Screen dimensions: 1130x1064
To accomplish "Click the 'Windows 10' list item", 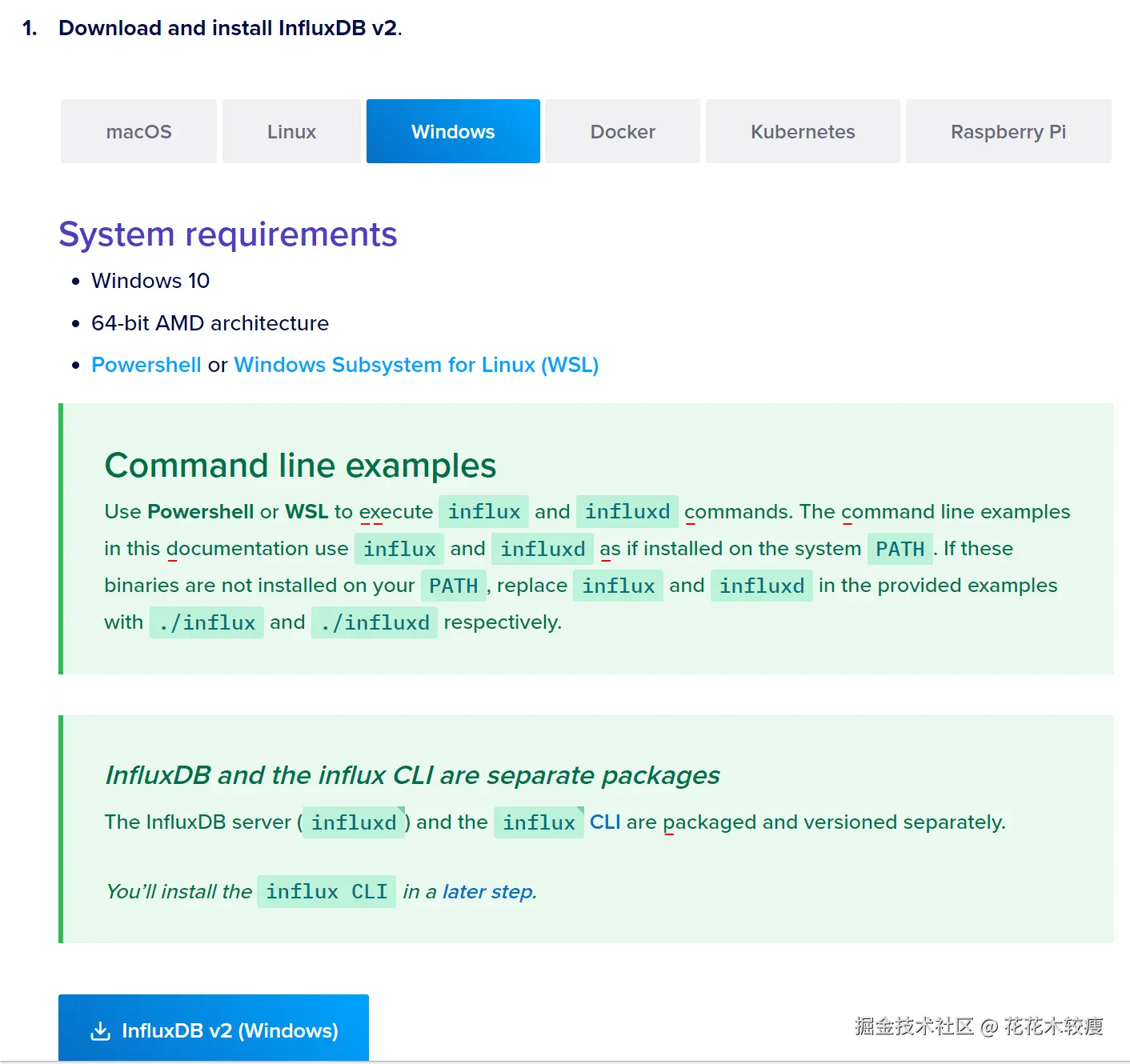I will coord(150,281).
